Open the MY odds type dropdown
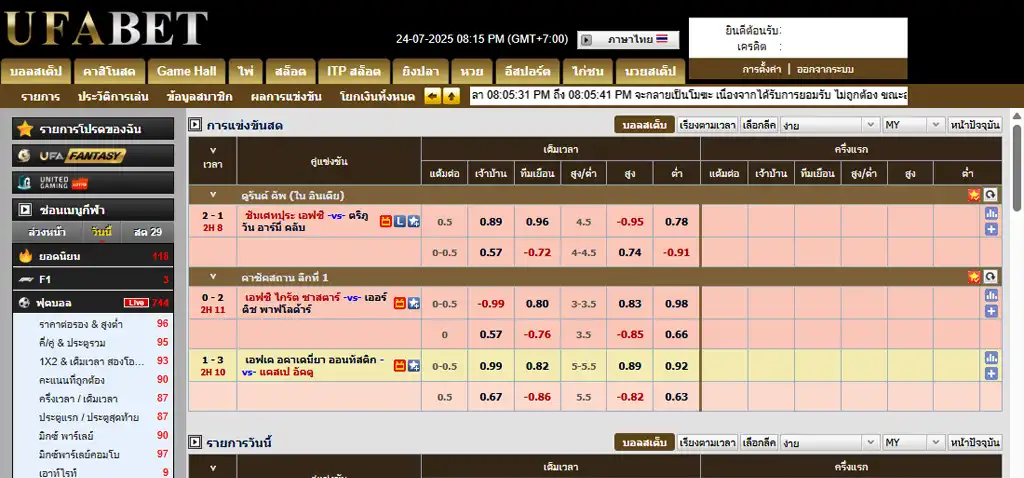Screen dimensions: 1024x478 (912, 125)
